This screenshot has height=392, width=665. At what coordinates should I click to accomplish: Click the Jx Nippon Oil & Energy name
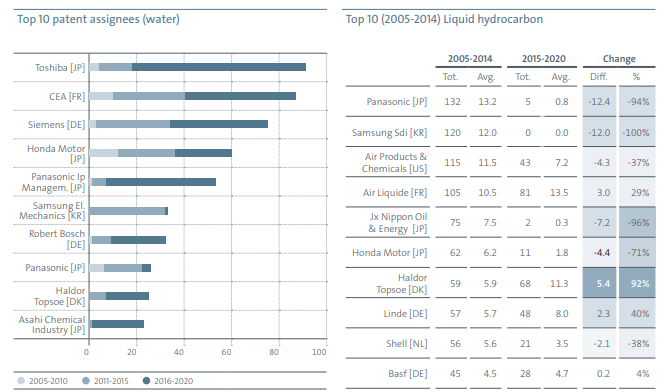[x=398, y=223]
